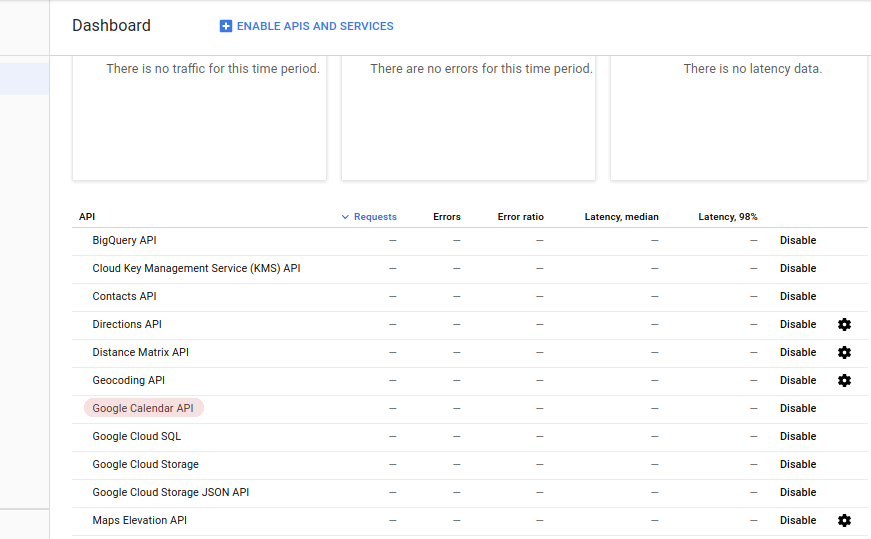871x539 pixels.
Task: Disable the Contacts API
Action: (x=798, y=297)
